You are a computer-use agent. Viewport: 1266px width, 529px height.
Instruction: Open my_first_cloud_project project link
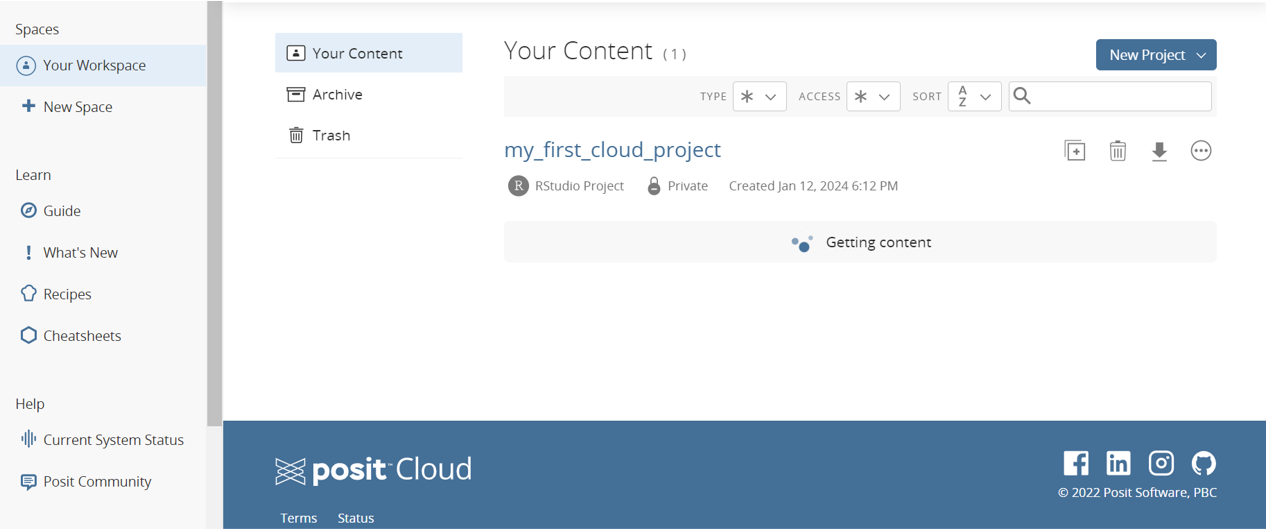pyautogui.click(x=612, y=150)
